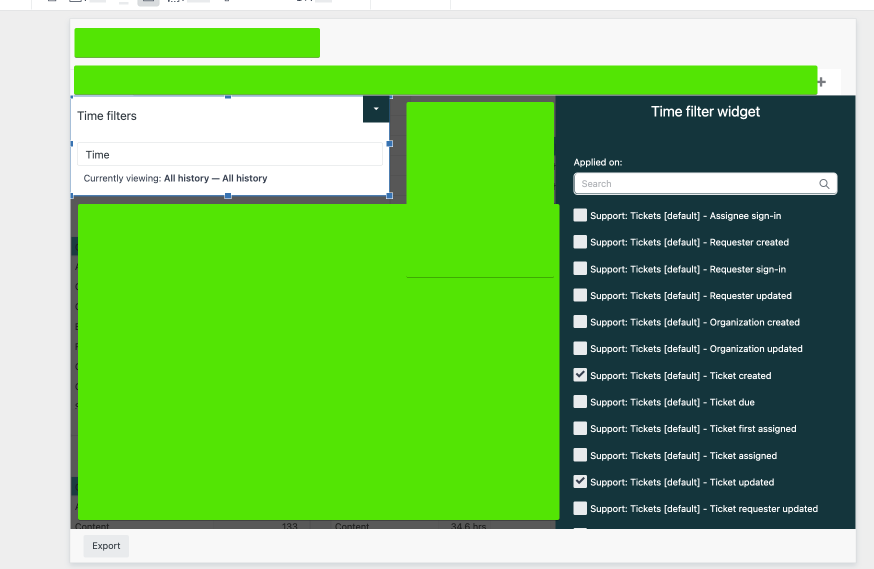Check the Organization updated option
This screenshot has height=569, width=874.
pos(580,349)
